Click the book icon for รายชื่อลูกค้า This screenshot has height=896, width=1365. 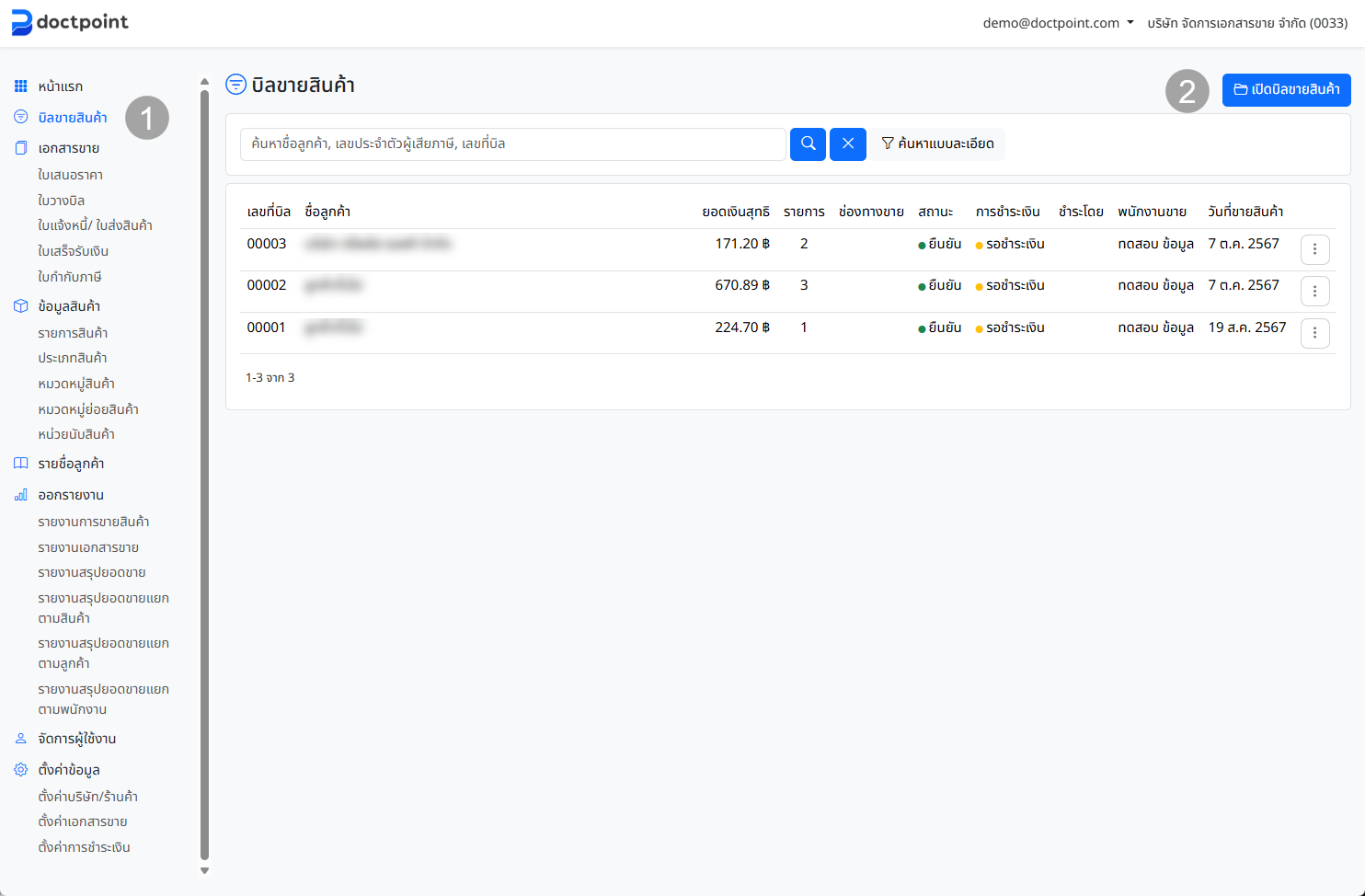[x=21, y=464]
